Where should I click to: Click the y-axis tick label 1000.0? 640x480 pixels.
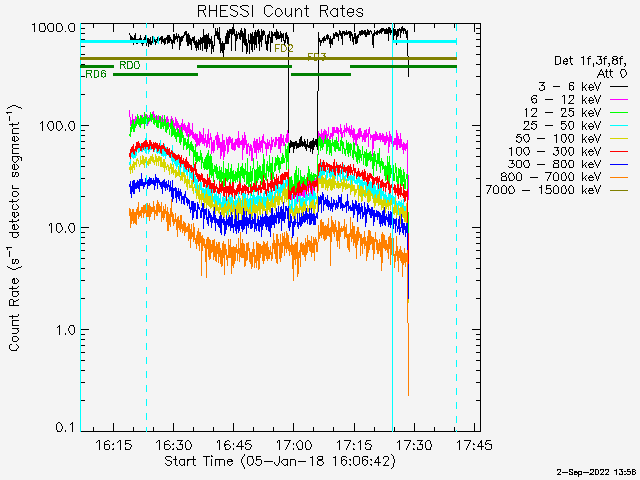(53, 28)
